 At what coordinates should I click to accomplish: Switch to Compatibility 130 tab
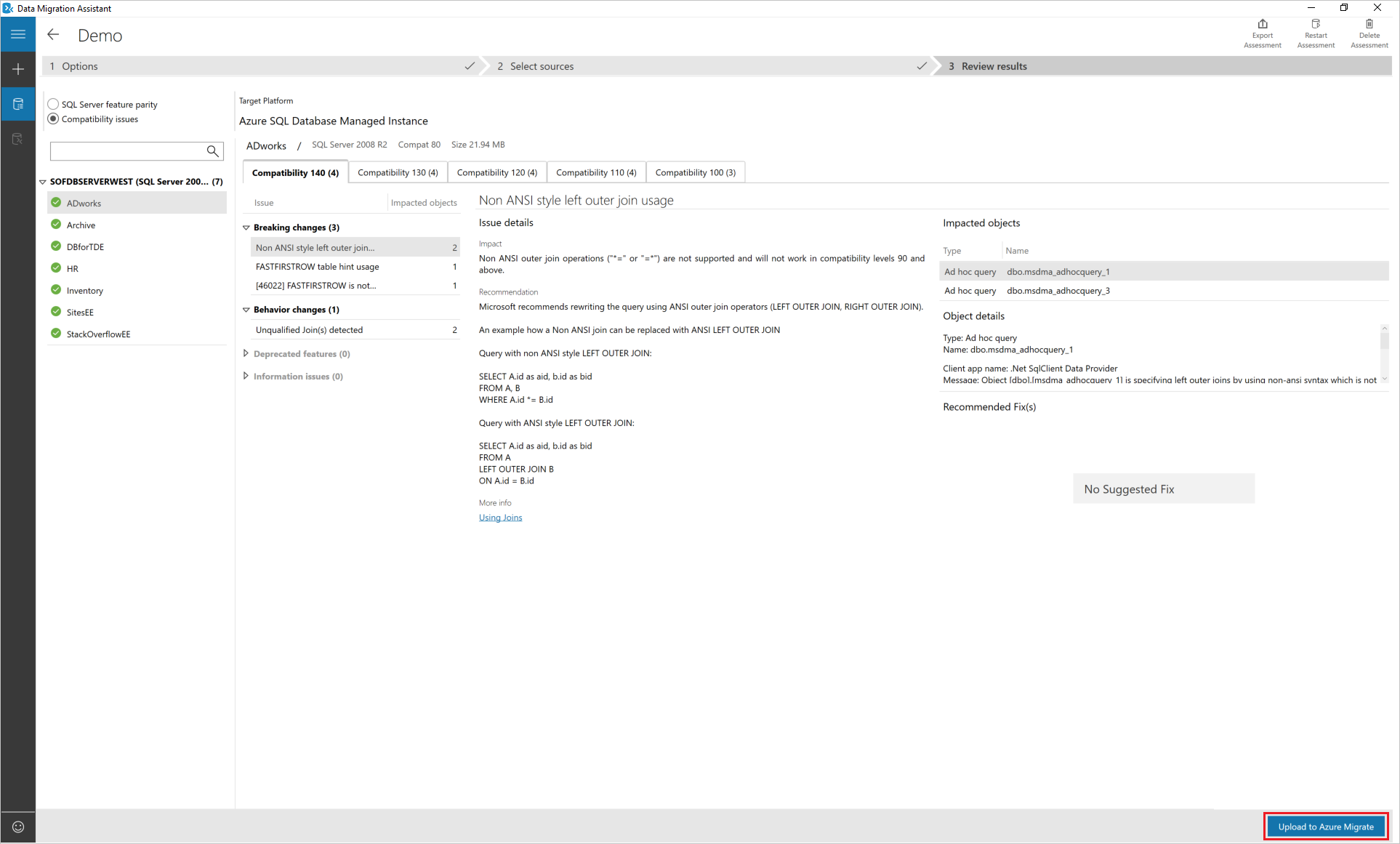pos(398,172)
